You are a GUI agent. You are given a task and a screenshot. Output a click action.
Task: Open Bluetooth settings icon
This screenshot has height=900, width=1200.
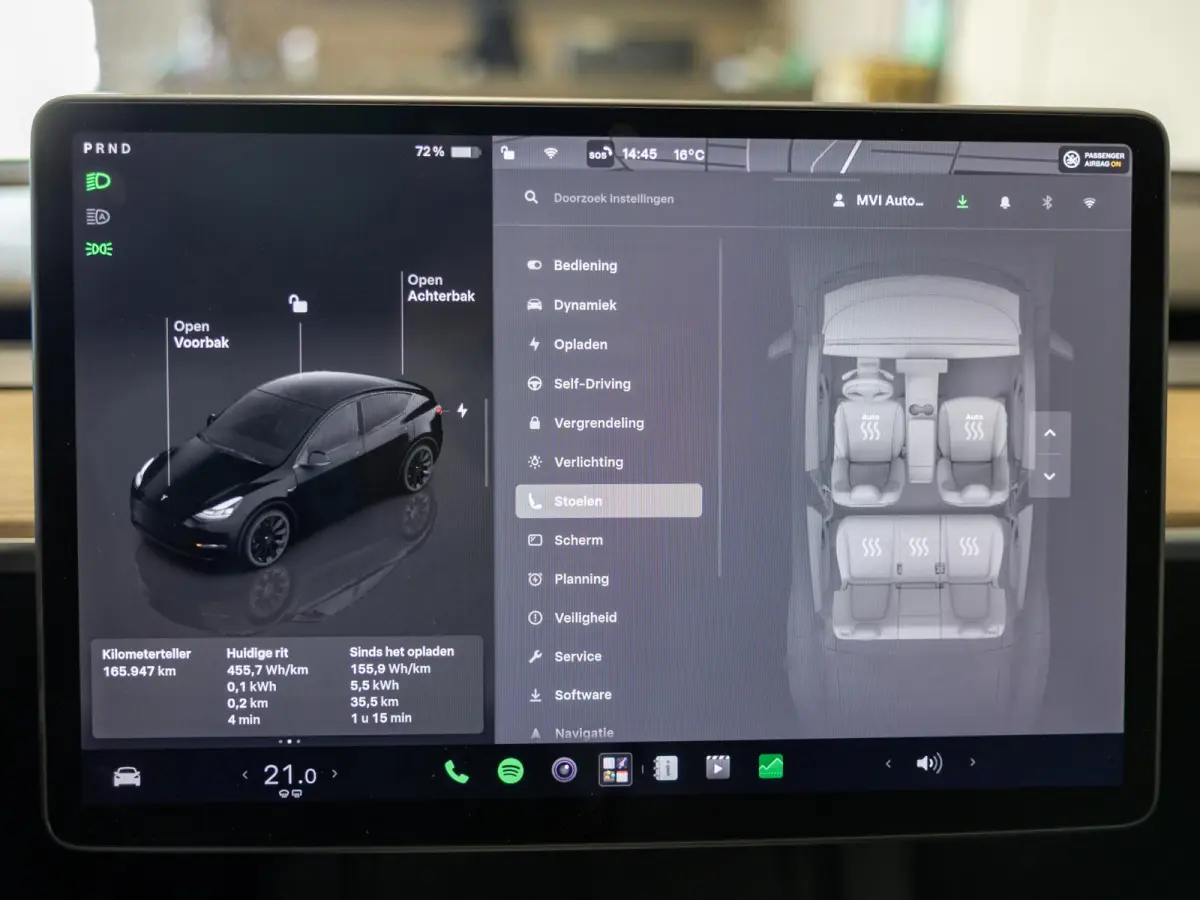pyautogui.click(x=1047, y=202)
